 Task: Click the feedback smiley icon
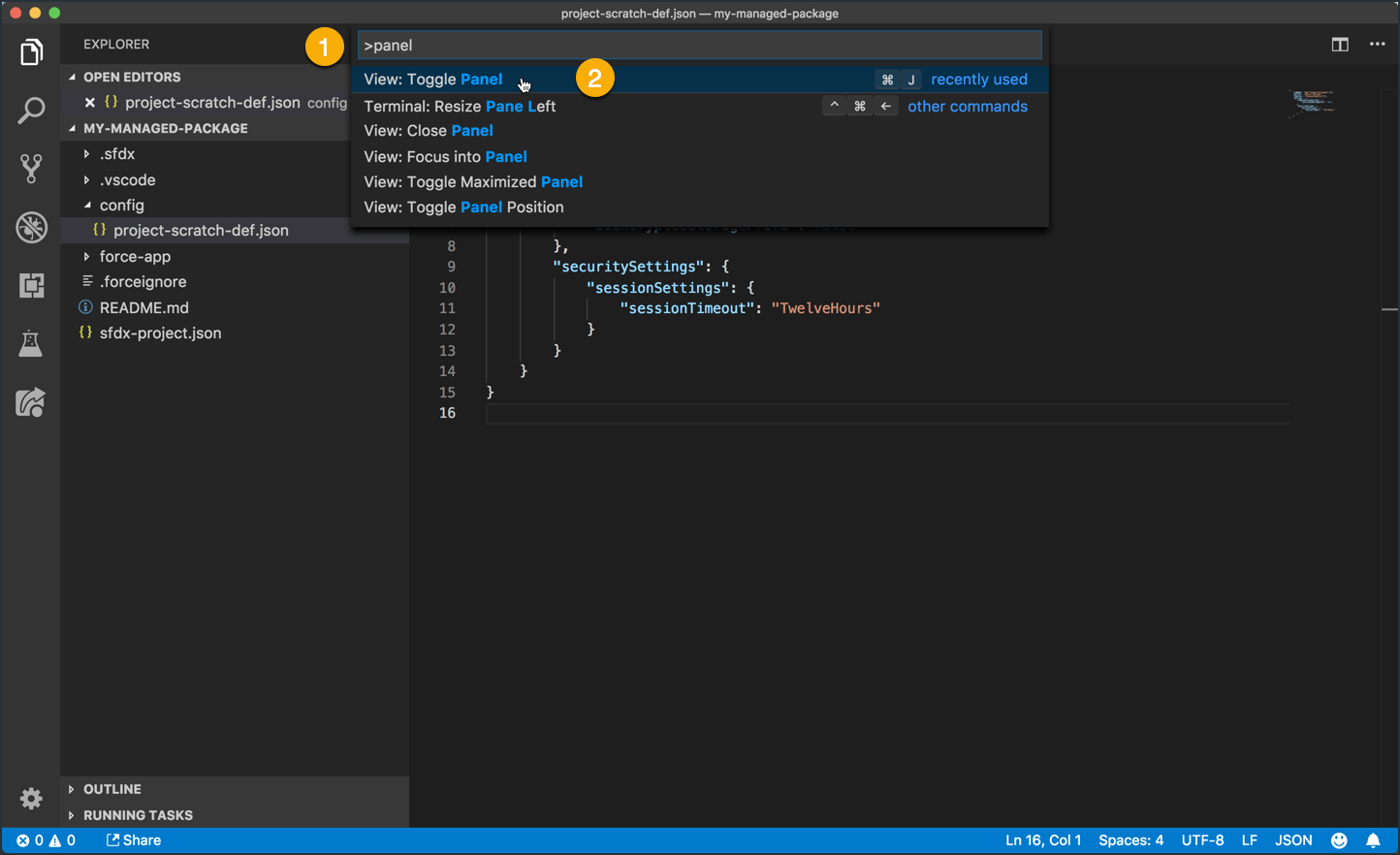coord(1339,840)
